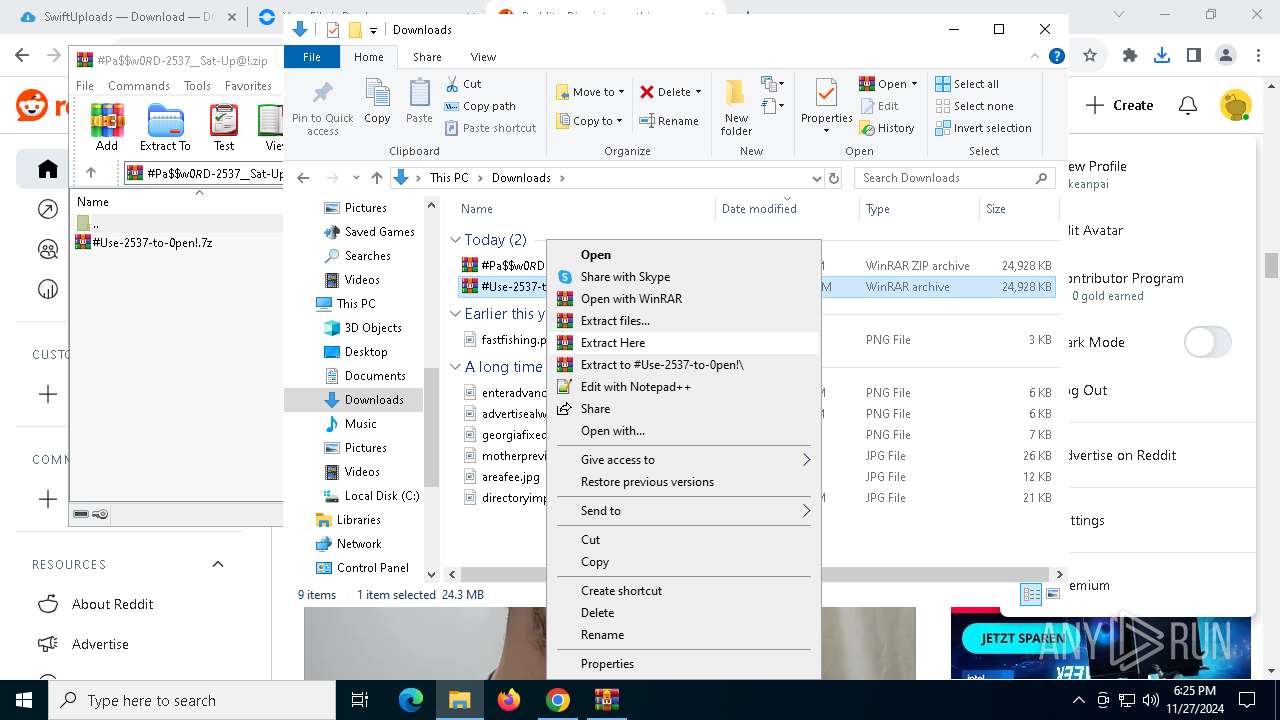Open the Move to dropdown
The width and height of the screenshot is (1280, 720).
(x=590, y=92)
